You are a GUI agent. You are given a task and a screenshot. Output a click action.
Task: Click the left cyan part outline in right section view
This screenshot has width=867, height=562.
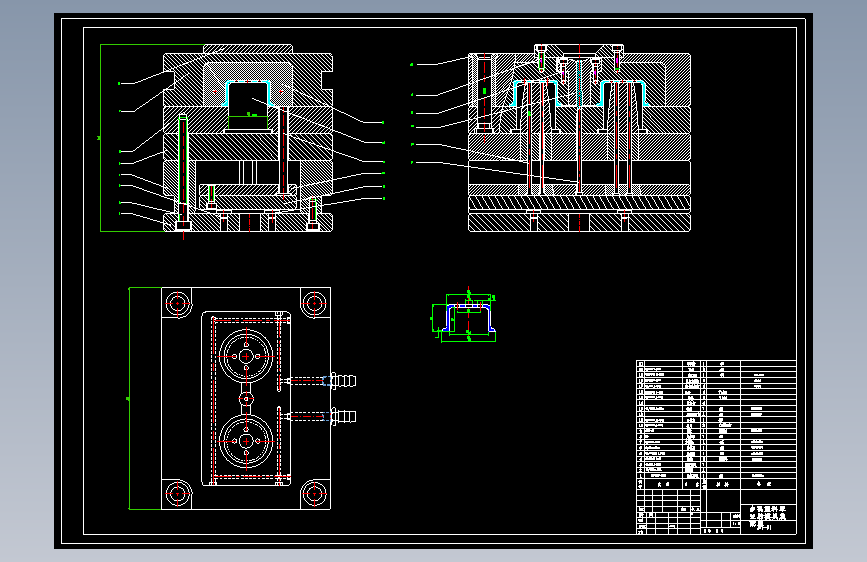(536, 93)
